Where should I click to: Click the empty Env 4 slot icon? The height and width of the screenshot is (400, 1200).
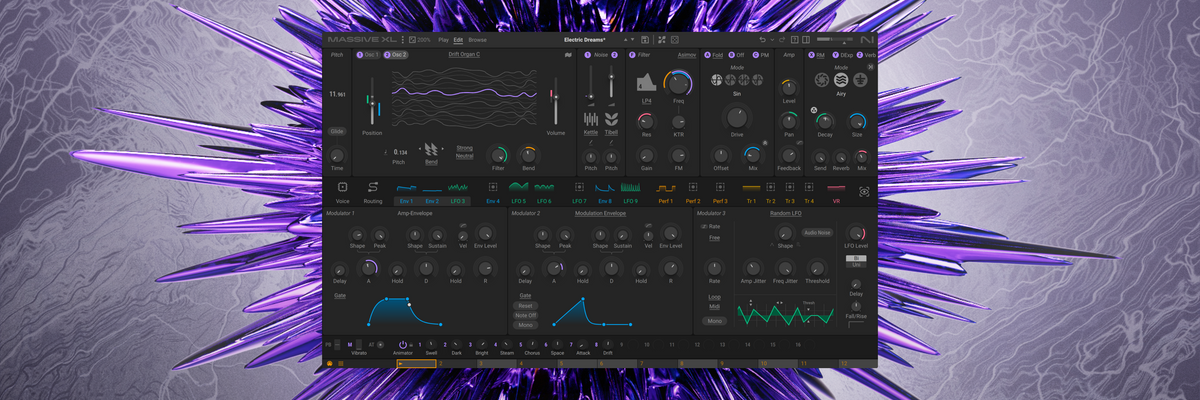(492, 187)
